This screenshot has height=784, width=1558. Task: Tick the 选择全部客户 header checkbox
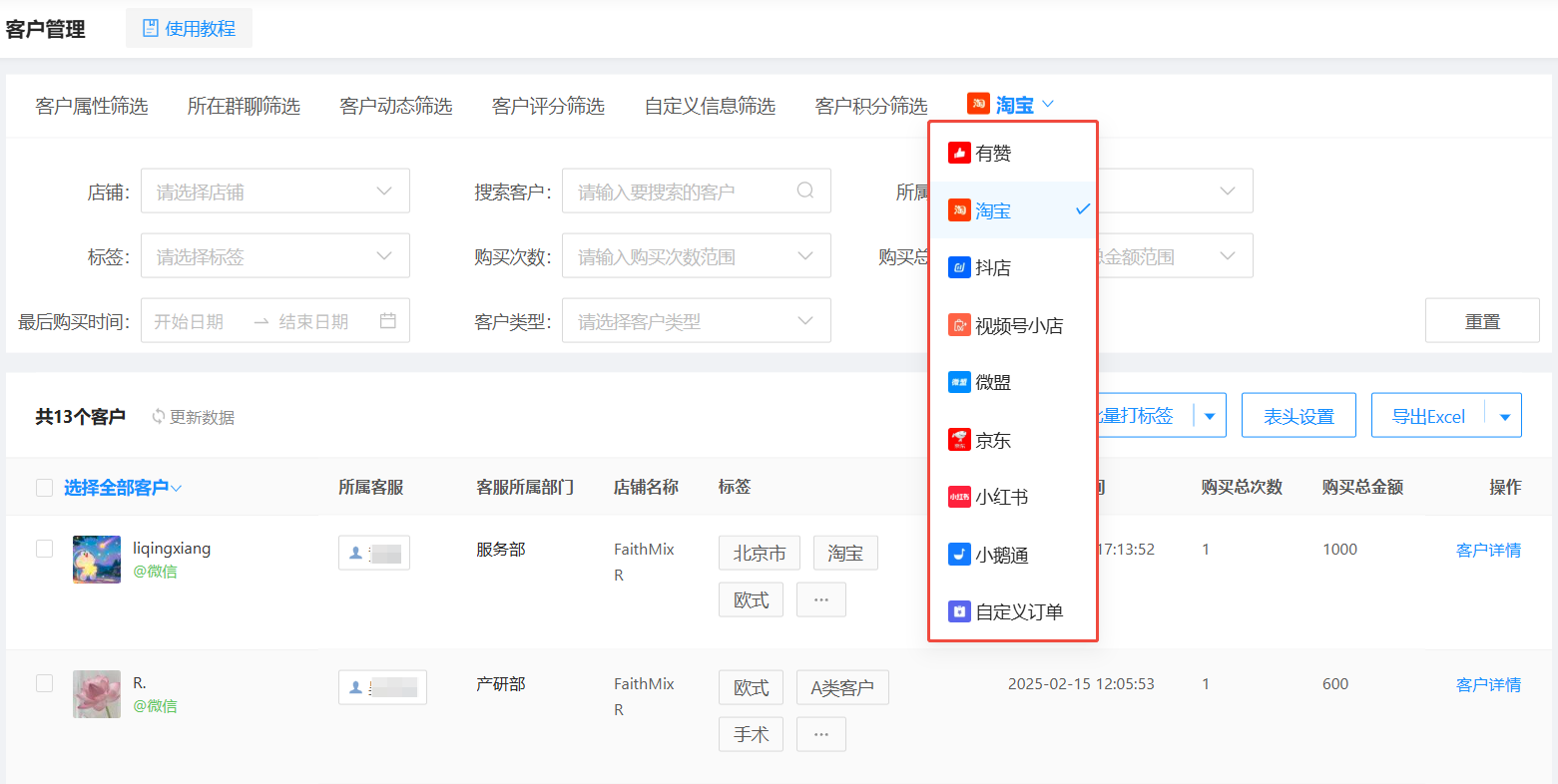[44, 488]
